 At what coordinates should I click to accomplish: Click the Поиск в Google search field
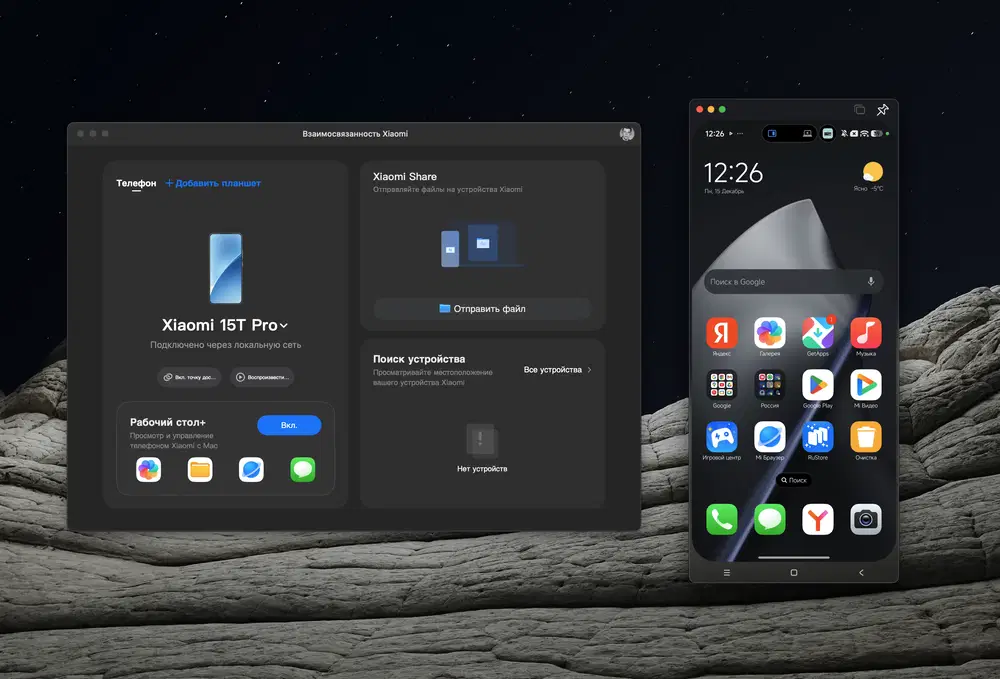[x=793, y=281]
